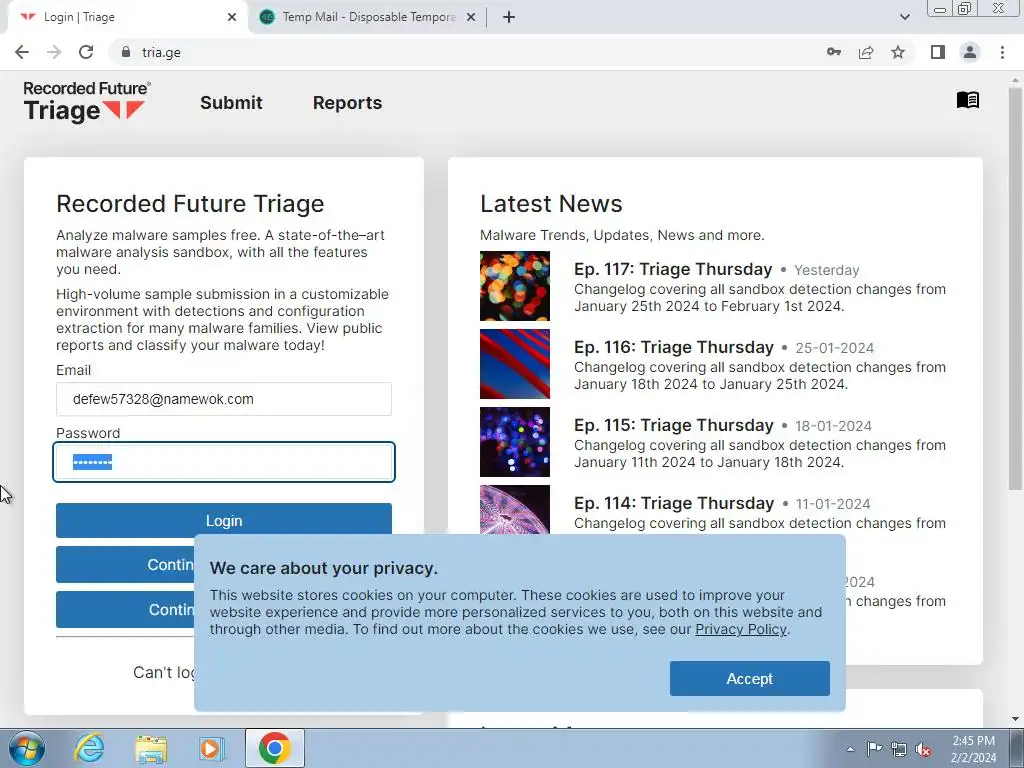The height and width of the screenshot is (768, 1024).
Task: Click the browser forward arrow
Action: click(x=54, y=52)
